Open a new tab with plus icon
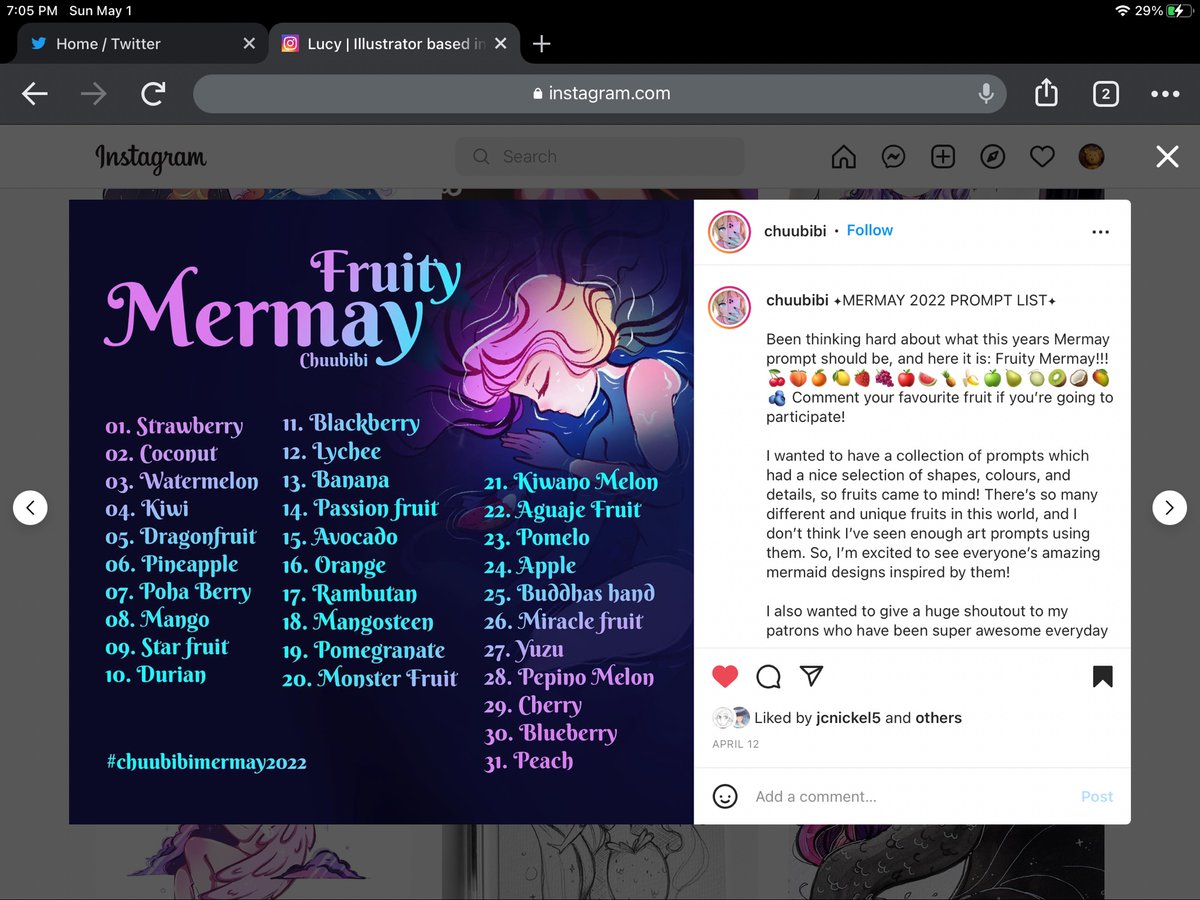This screenshot has width=1200, height=900. 541,44
